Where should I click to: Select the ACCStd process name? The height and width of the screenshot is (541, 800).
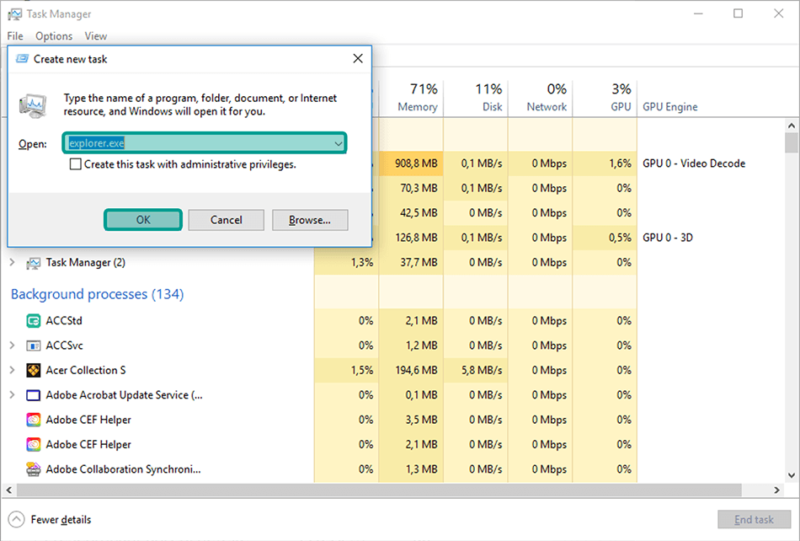(x=64, y=321)
